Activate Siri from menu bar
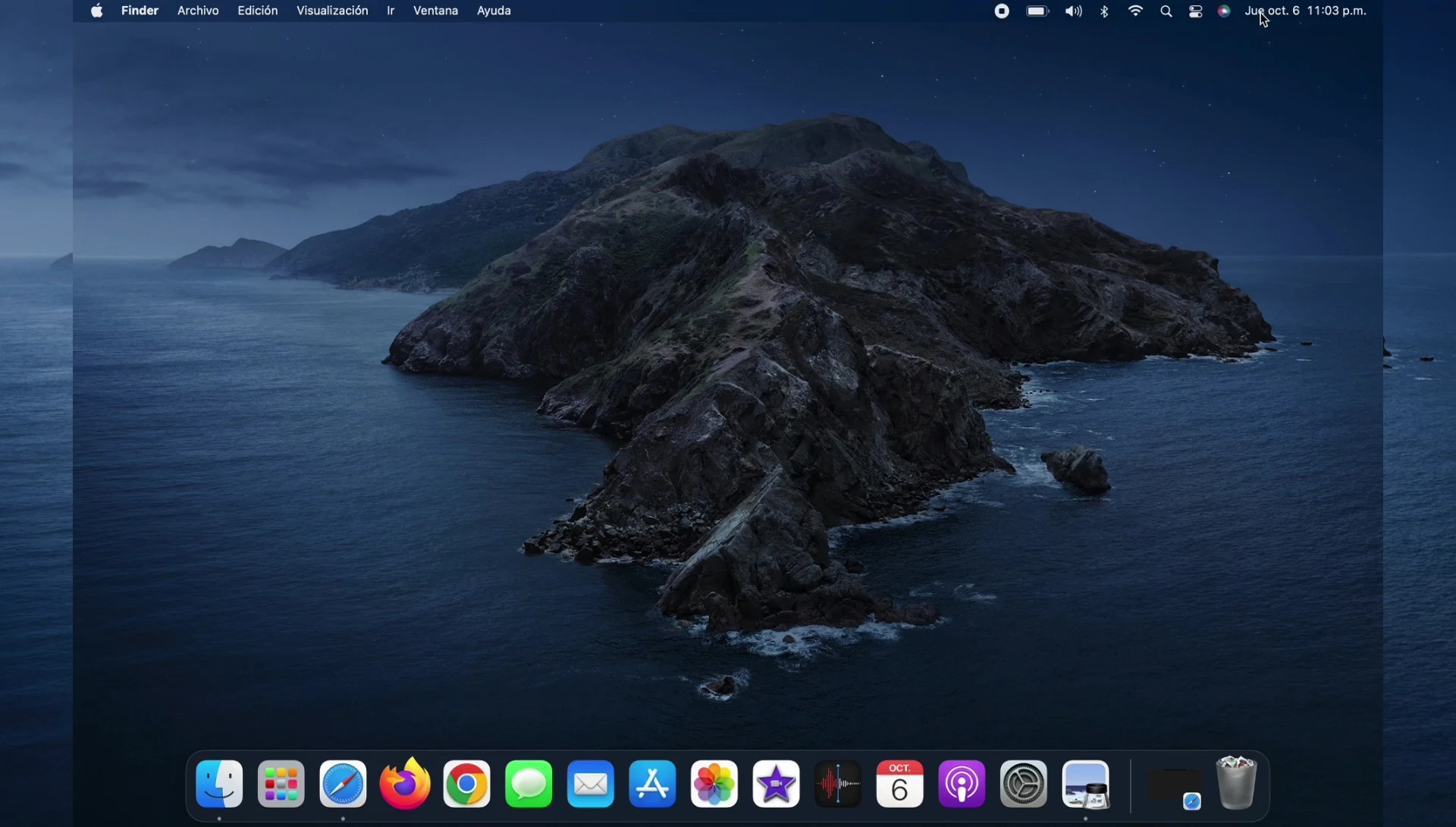Viewport: 1456px width, 827px height. (x=1225, y=11)
